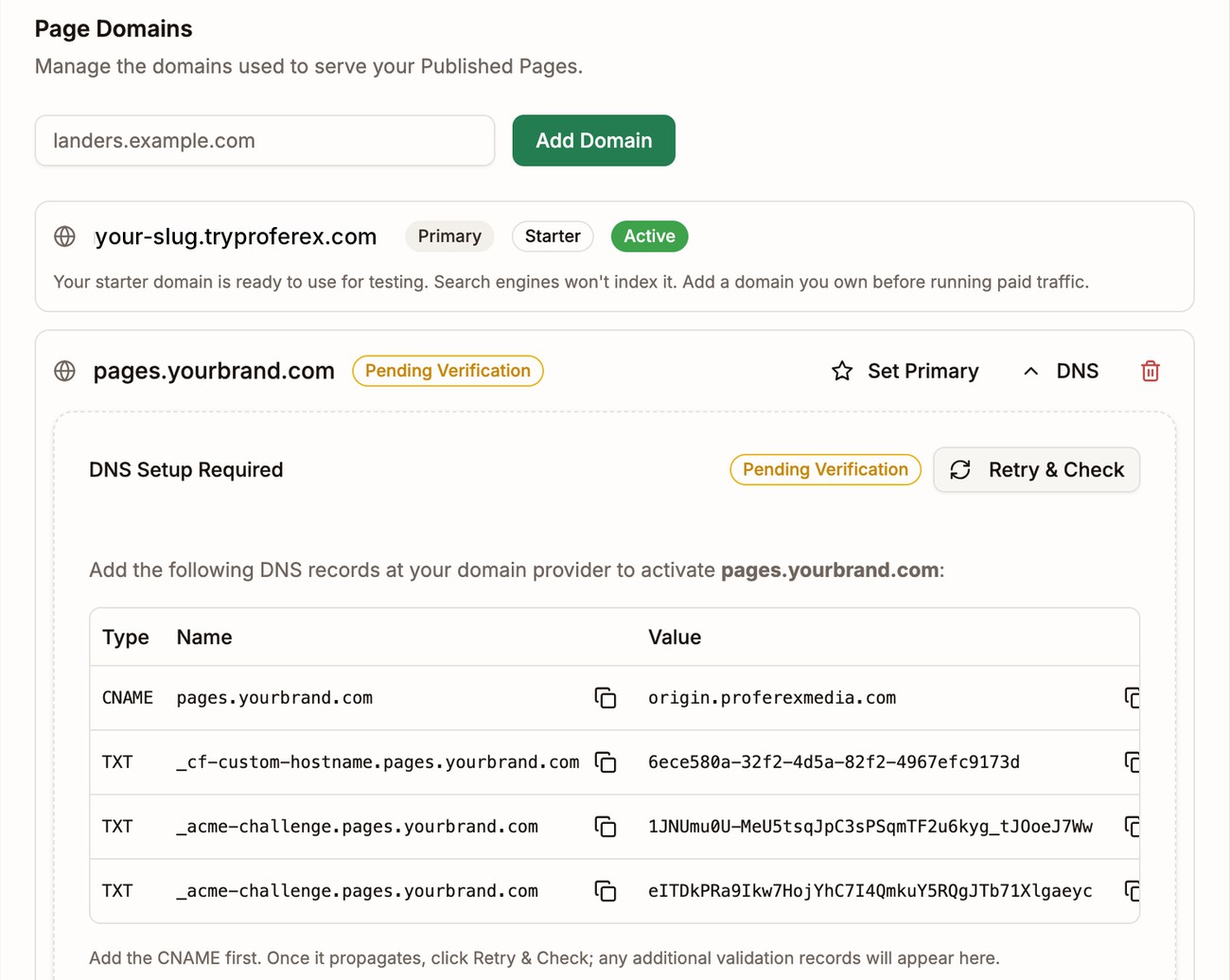Click the globe icon for your-slug.tryproferex.com
This screenshot has height=980, width=1230.
click(64, 236)
